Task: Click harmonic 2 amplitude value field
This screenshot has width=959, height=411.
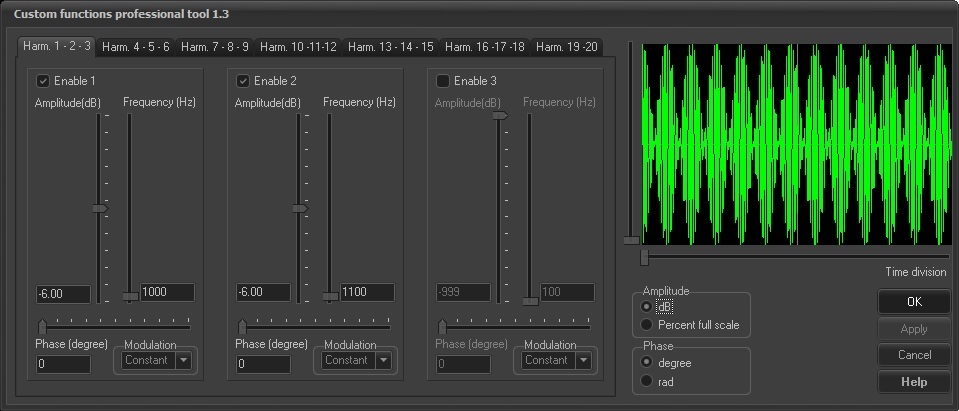Action: (x=263, y=293)
